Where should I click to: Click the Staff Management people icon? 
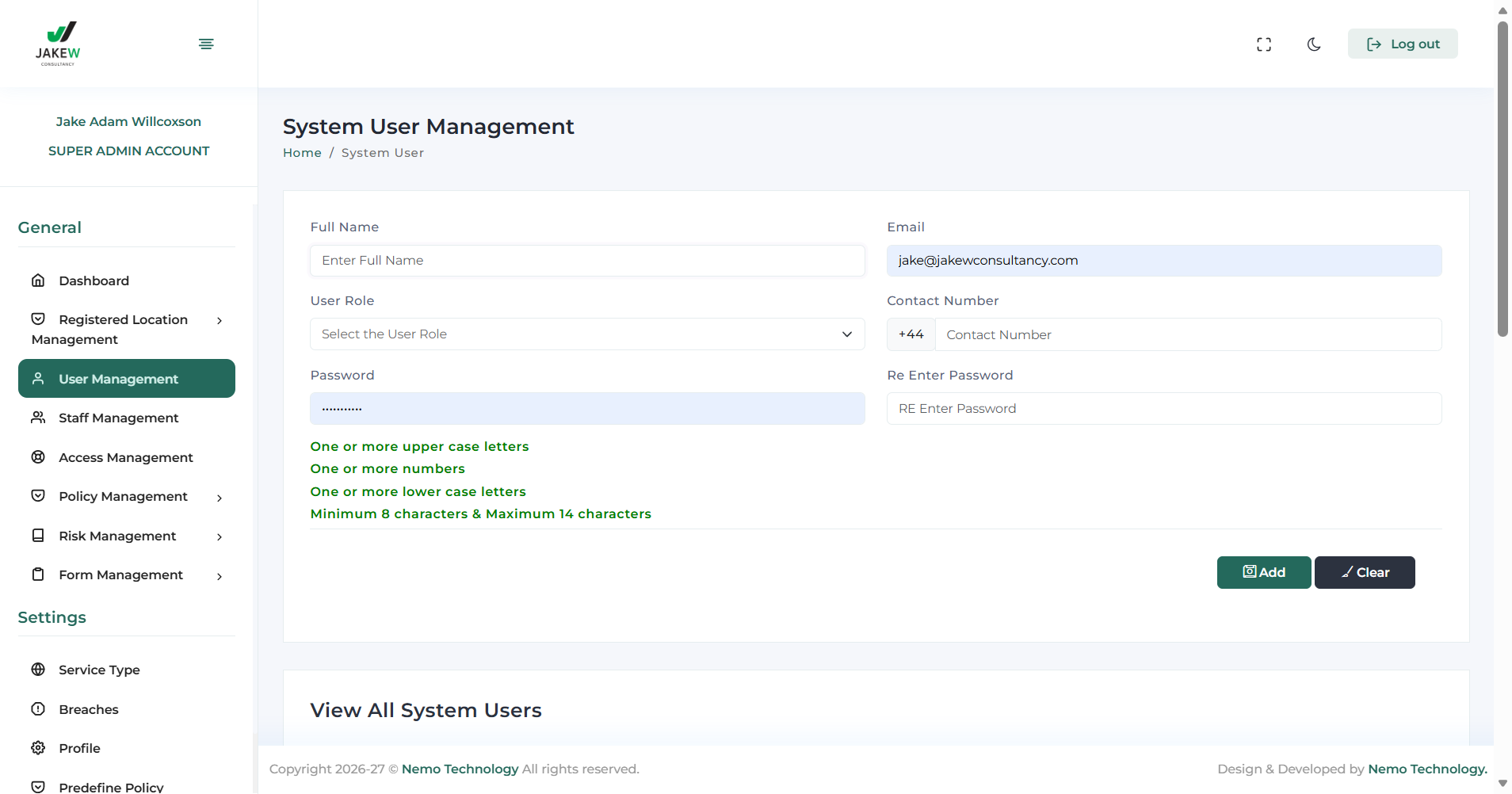38,418
